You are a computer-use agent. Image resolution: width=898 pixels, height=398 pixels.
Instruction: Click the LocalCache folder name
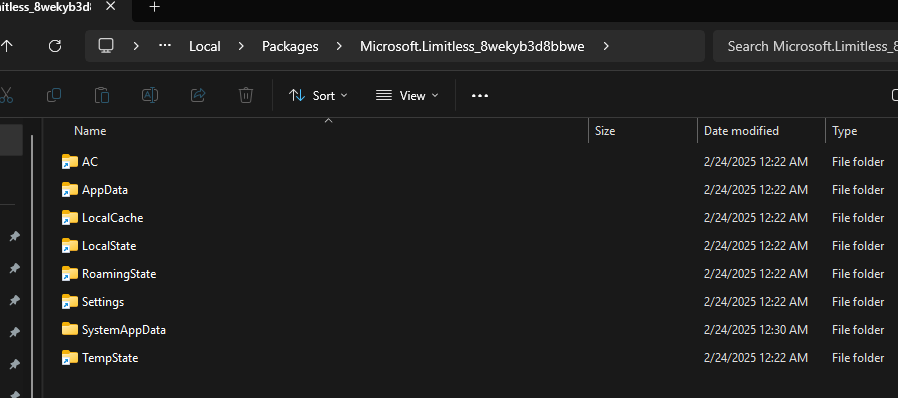coord(112,218)
